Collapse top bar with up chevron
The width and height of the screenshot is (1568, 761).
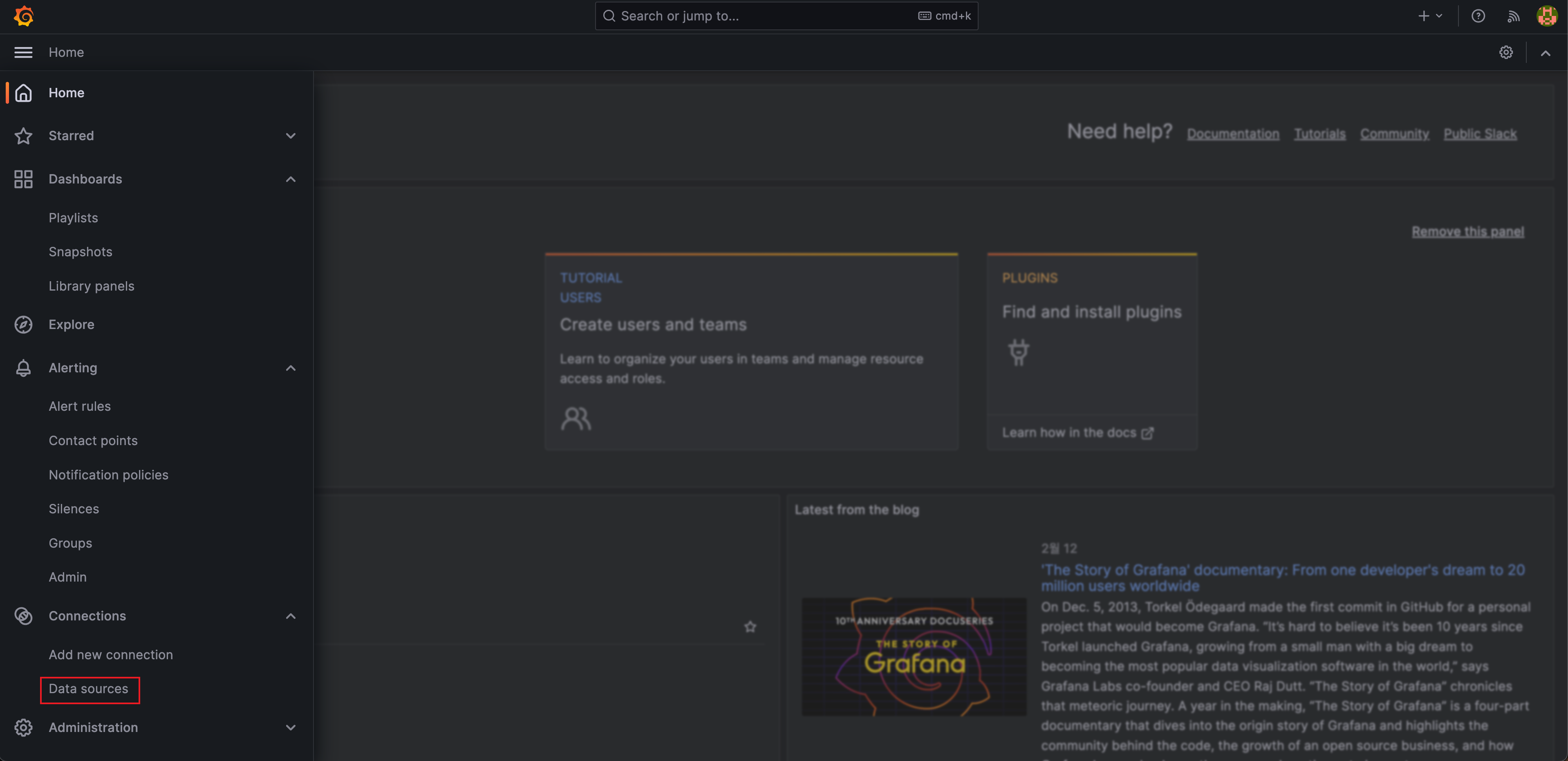coord(1546,53)
